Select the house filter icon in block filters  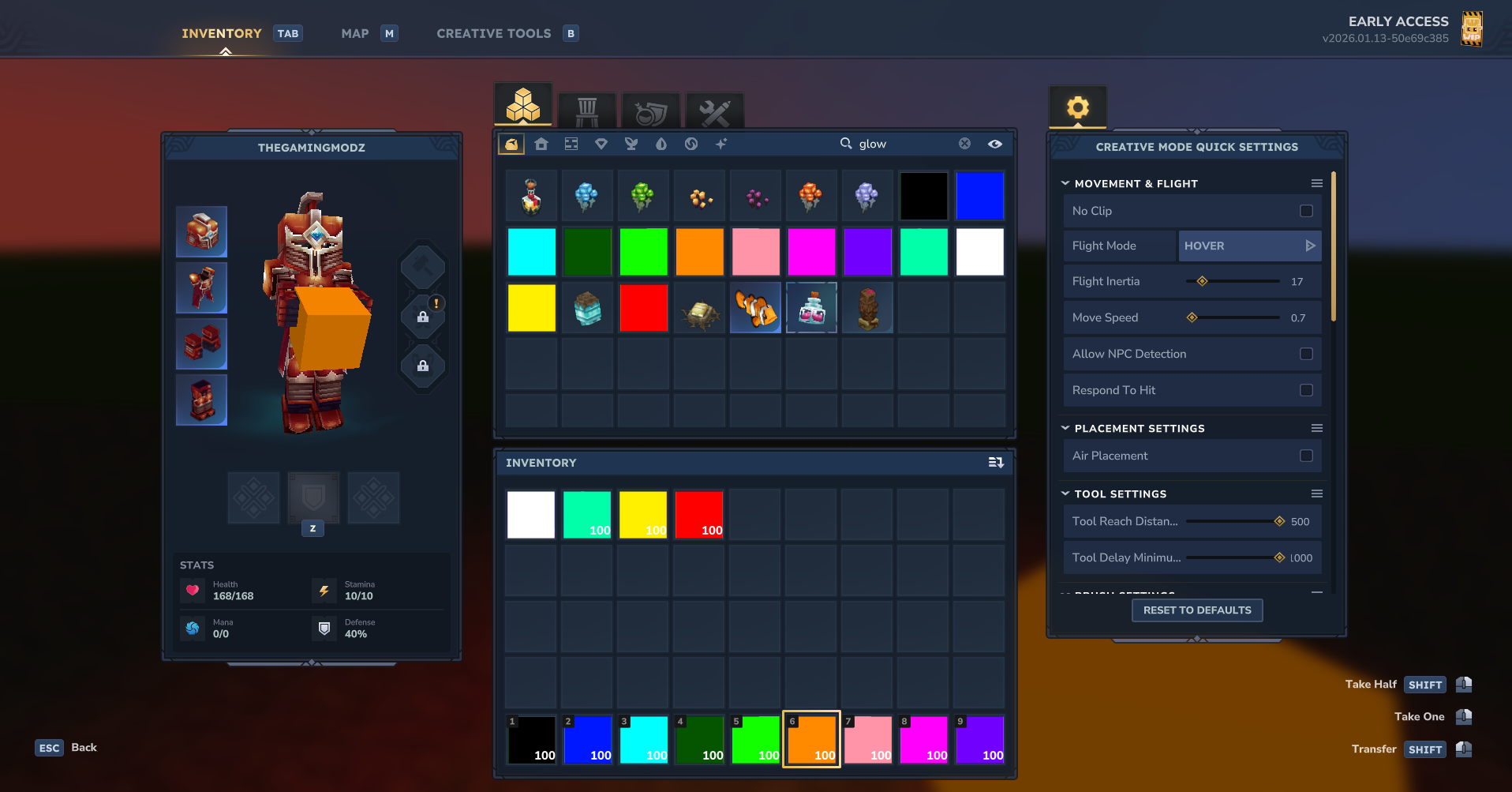(x=541, y=144)
